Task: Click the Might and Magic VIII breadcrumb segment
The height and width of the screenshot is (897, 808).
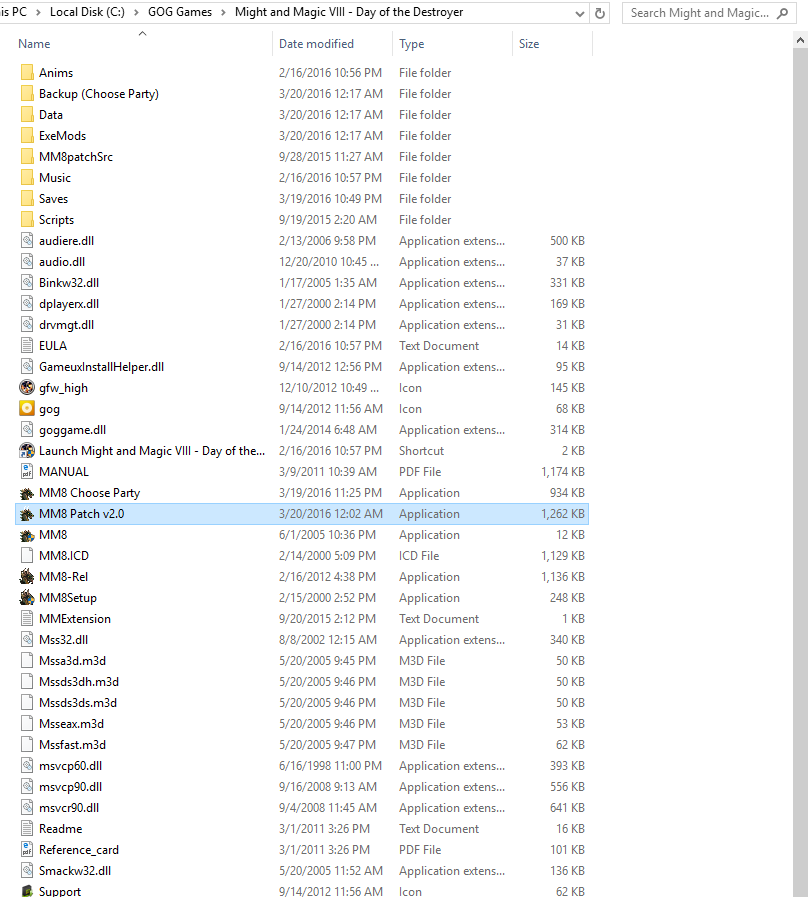Action: [x=349, y=12]
